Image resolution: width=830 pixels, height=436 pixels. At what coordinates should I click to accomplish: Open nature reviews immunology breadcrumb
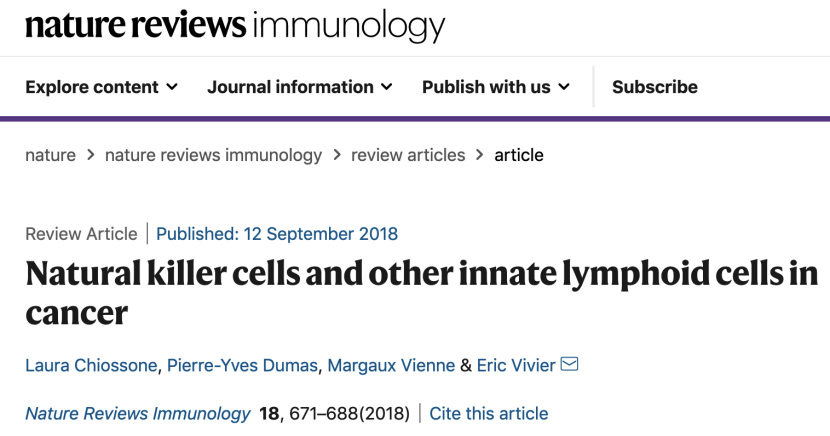213,155
